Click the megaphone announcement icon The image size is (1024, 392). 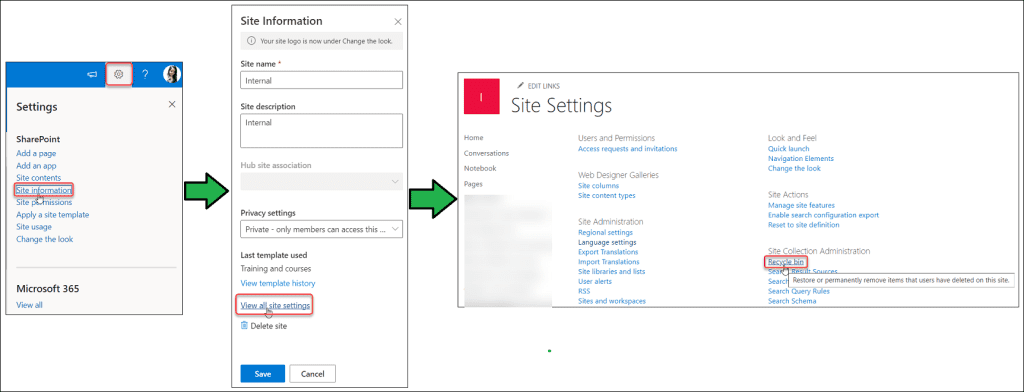coord(92,74)
